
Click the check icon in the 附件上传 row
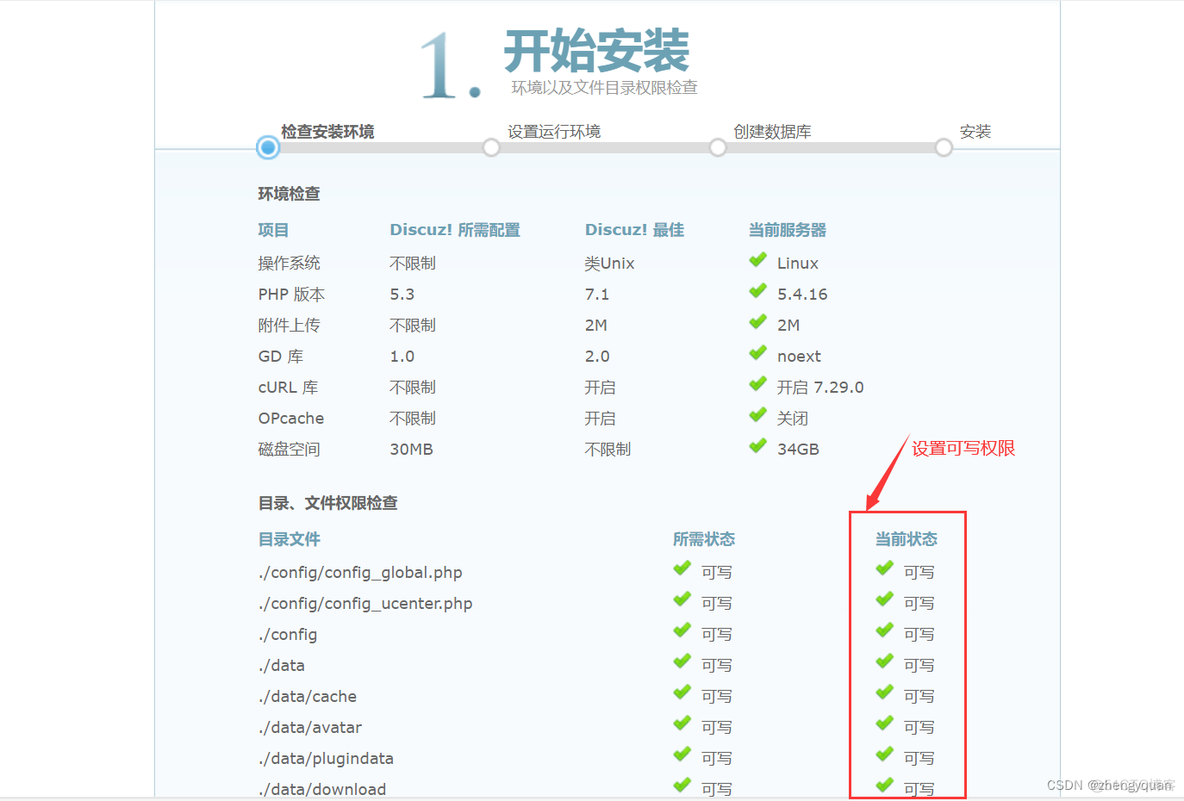[x=758, y=322]
